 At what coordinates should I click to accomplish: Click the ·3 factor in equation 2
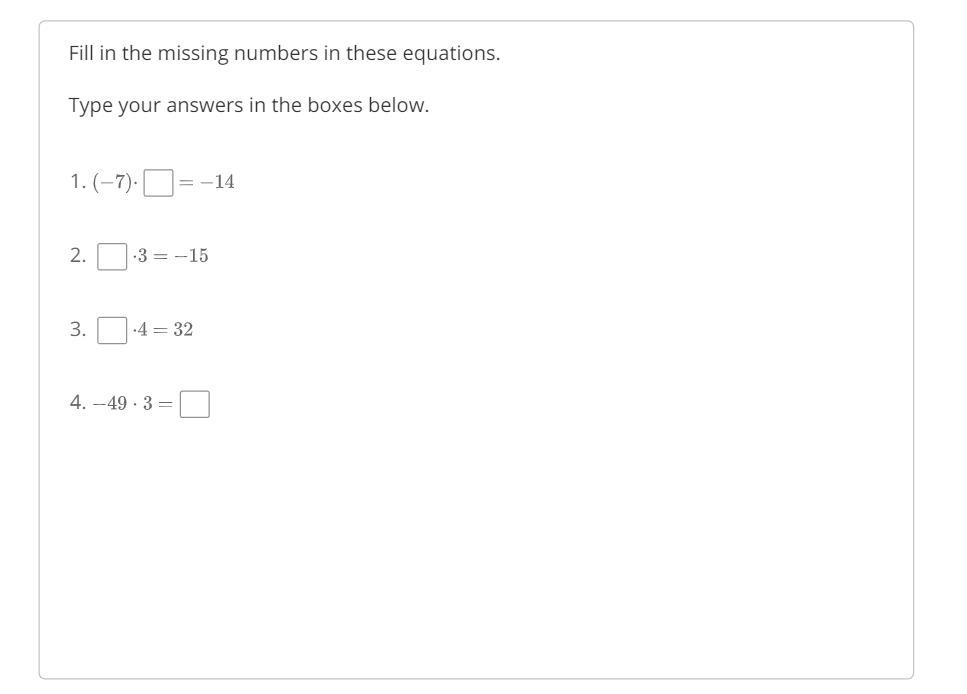[x=140, y=256]
